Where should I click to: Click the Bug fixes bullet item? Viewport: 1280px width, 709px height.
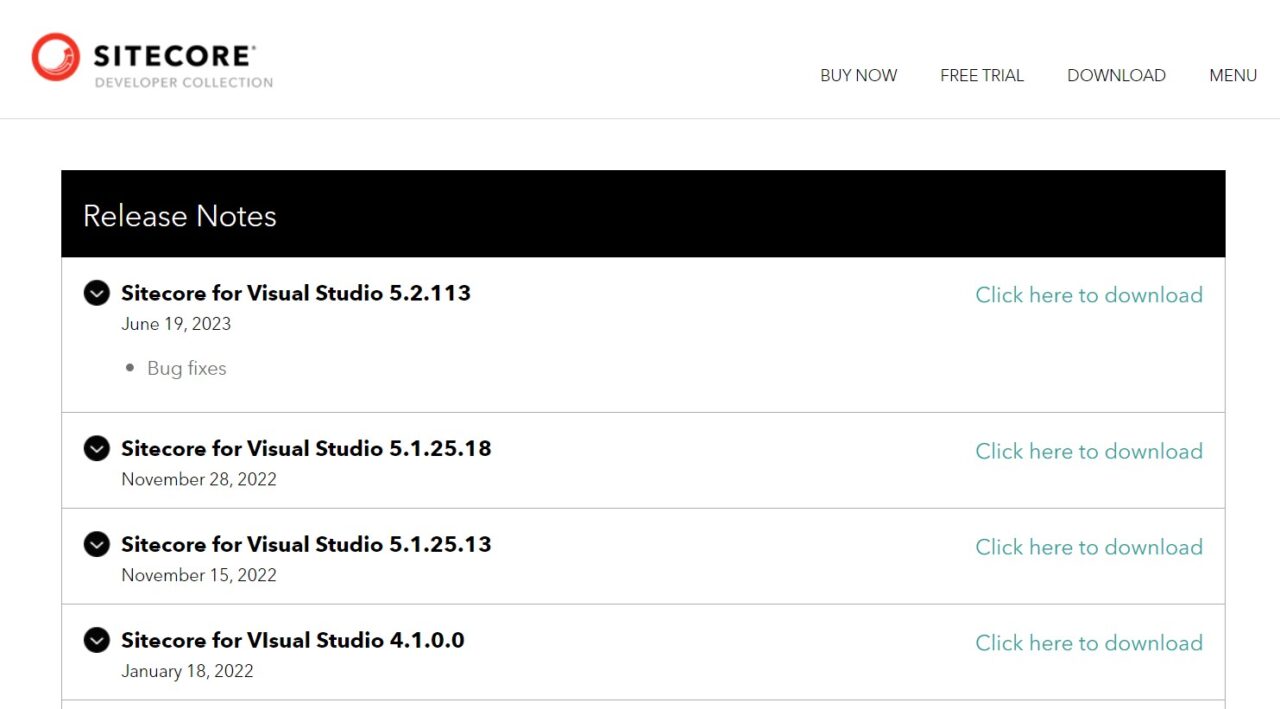(x=186, y=368)
